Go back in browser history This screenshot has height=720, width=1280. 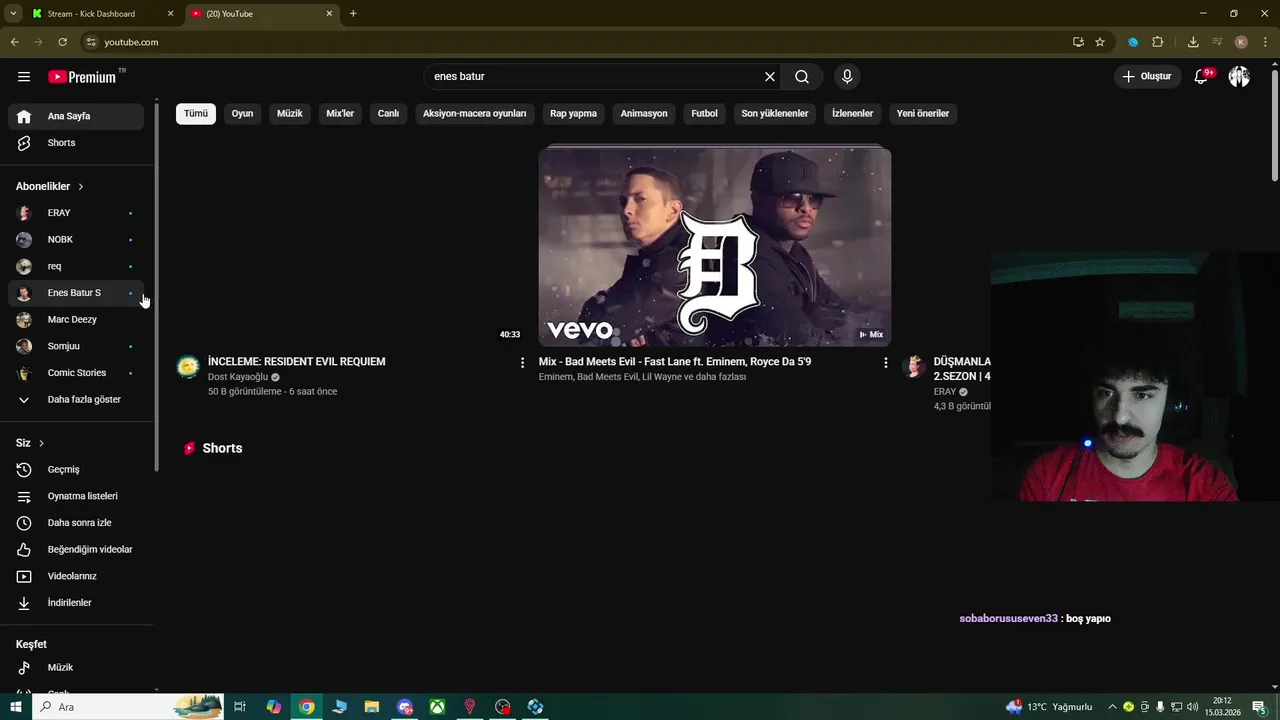click(14, 42)
